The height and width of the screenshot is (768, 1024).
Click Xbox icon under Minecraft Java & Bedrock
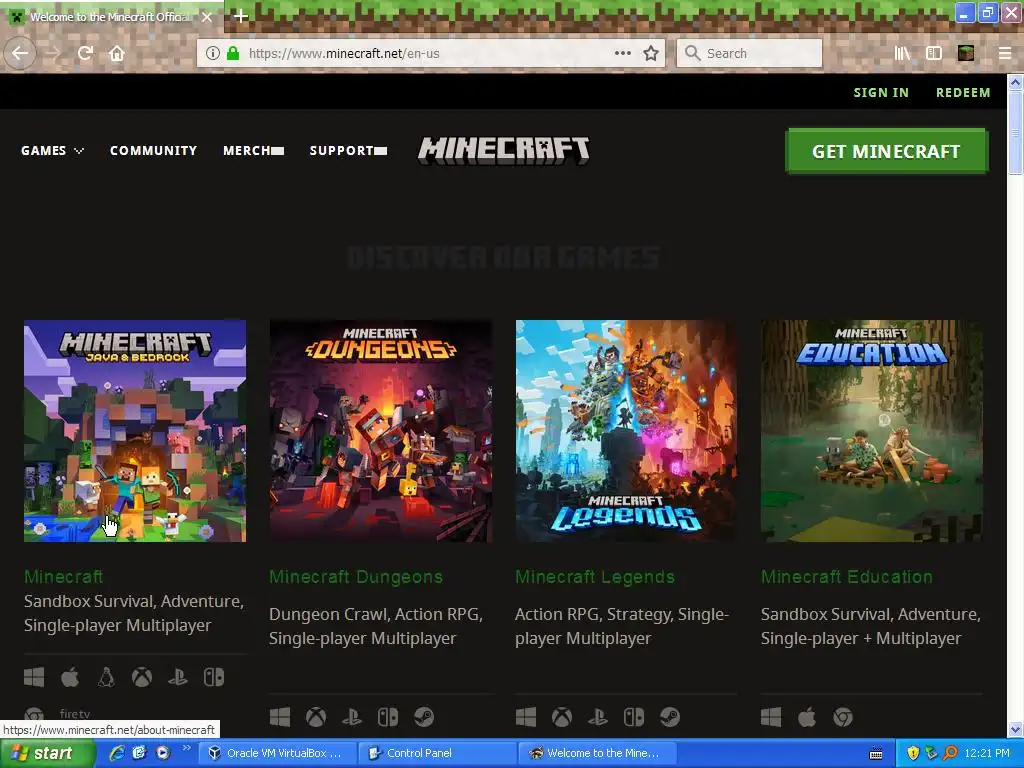pos(142,677)
